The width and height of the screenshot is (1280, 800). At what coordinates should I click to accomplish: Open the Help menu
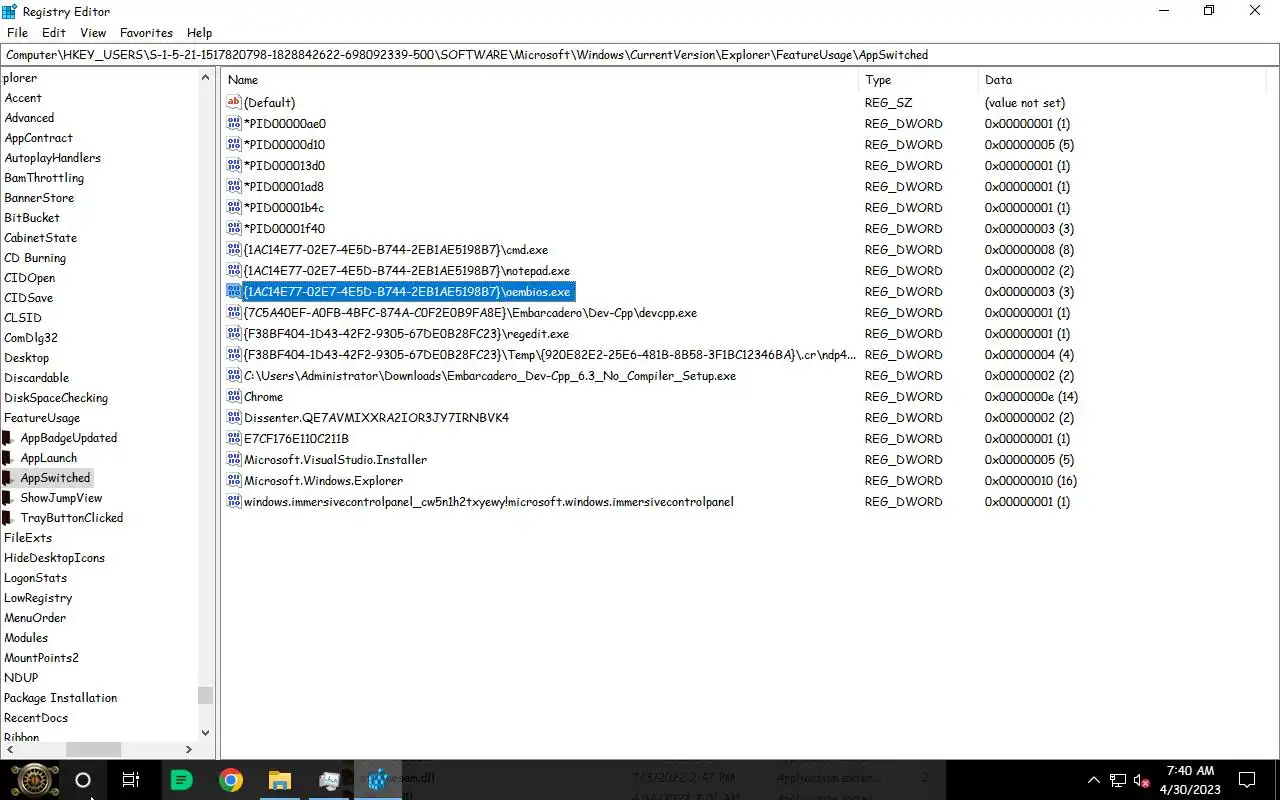pos(200,33)
